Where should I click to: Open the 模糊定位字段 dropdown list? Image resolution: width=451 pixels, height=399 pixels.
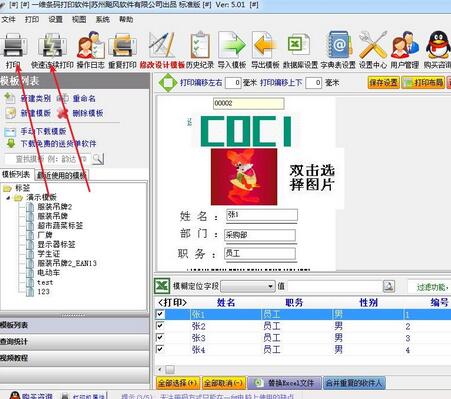(x=270, y=286)
